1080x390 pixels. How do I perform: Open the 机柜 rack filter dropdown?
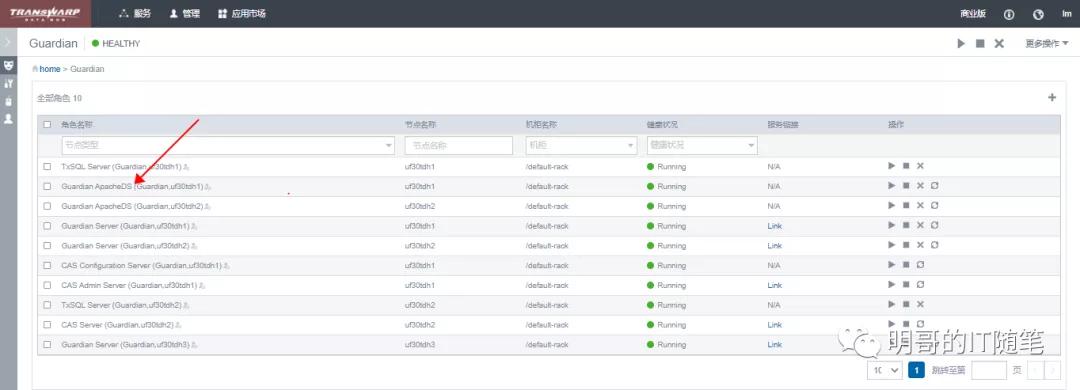click(x=581, y=145)
